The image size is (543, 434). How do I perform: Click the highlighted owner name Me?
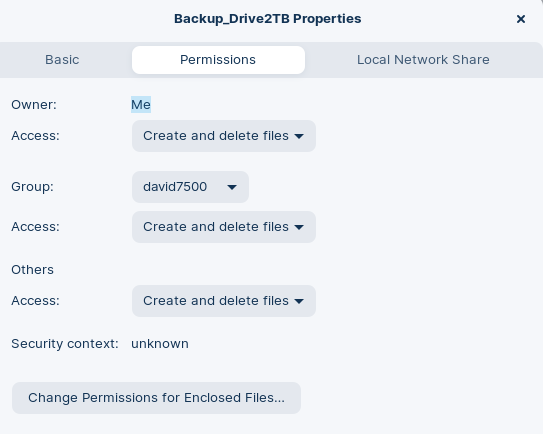pyautogui.click(x=141, y=105)
